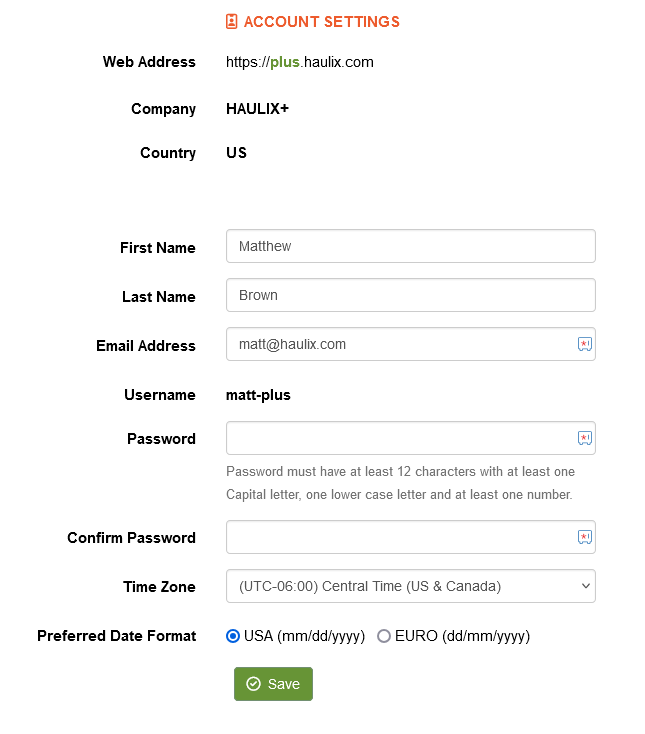Click password manager icon in Password field

(585, 438)
